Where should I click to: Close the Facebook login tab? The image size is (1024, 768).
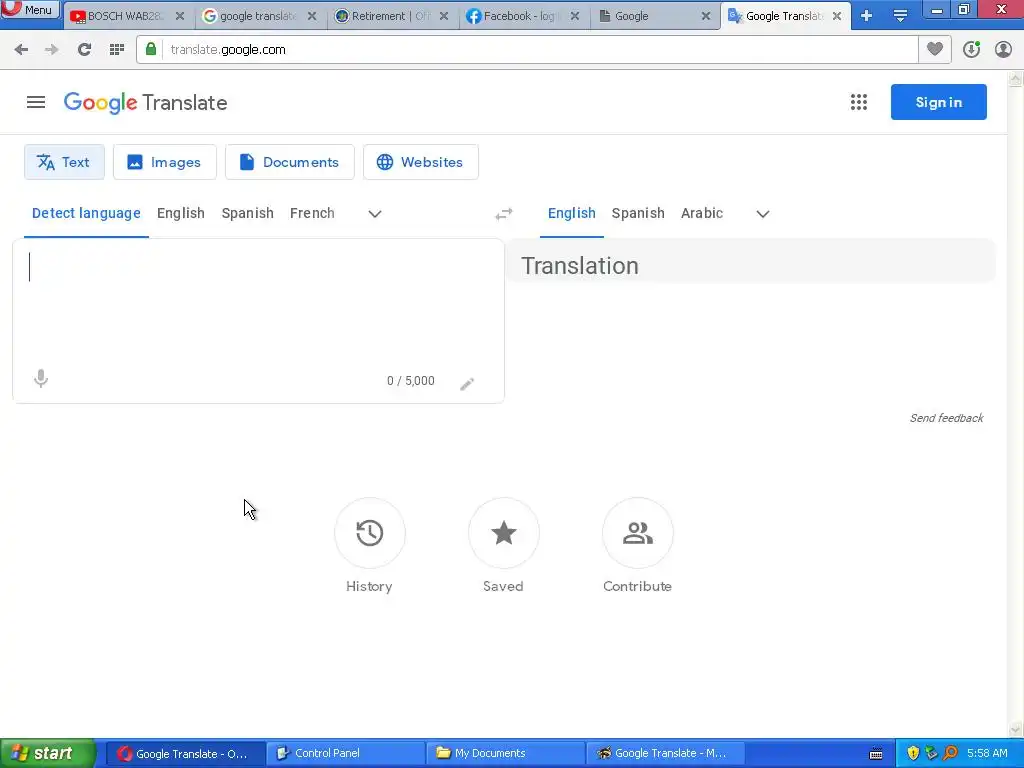tap(575, 16)
